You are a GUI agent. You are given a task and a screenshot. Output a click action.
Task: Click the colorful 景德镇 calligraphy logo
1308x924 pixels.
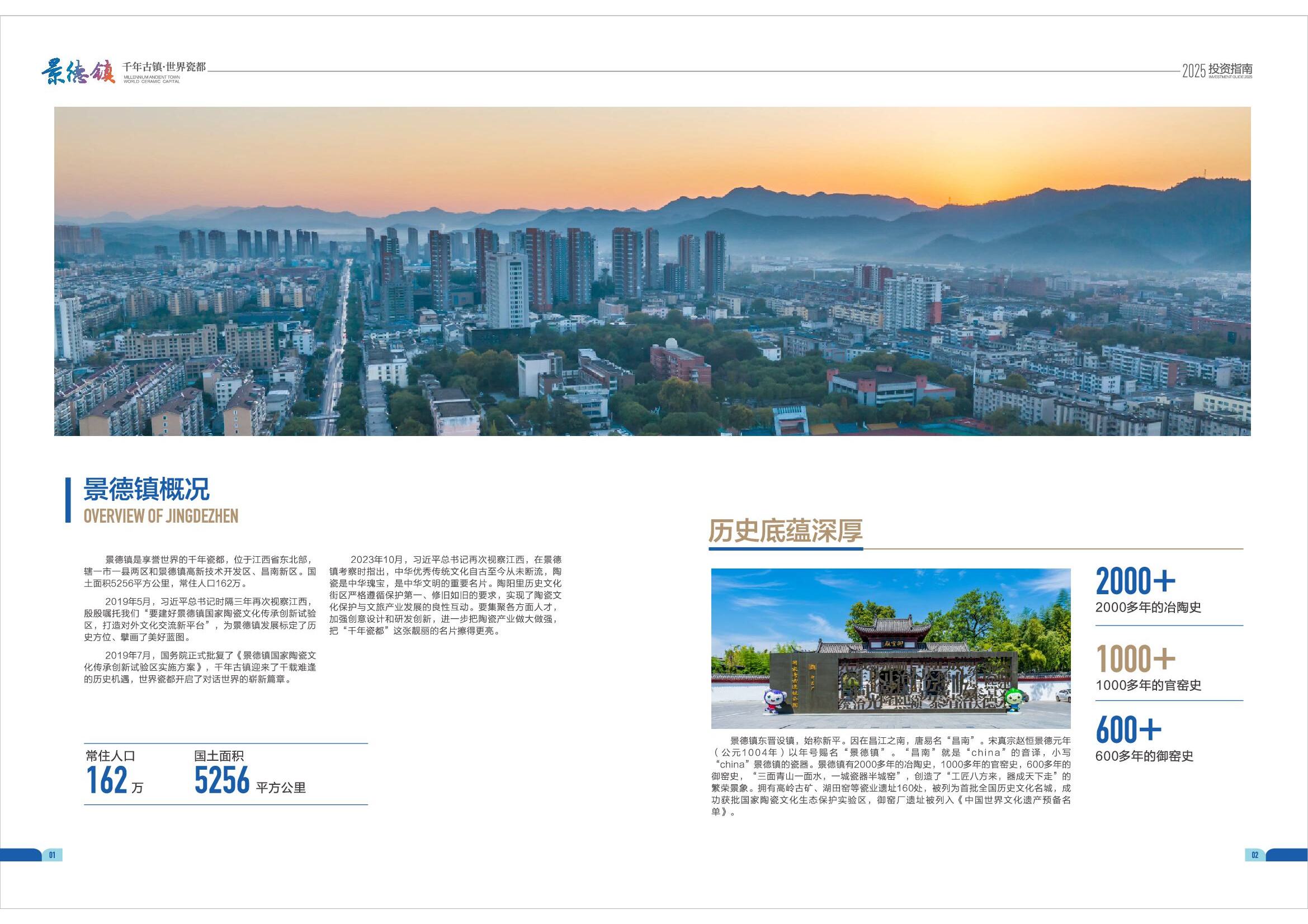(79, 72)
